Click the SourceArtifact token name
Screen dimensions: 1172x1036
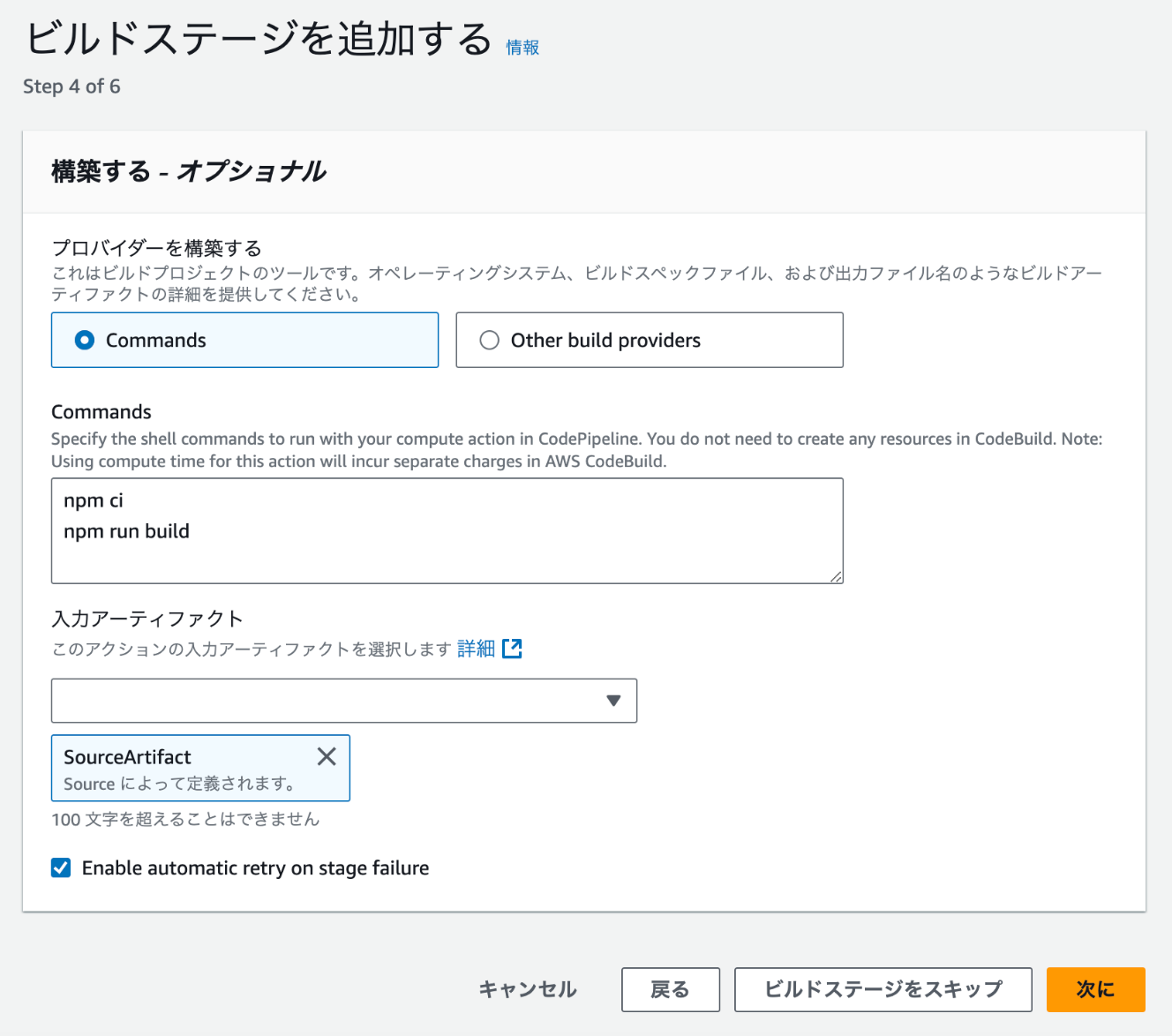(x=128, y=757)
